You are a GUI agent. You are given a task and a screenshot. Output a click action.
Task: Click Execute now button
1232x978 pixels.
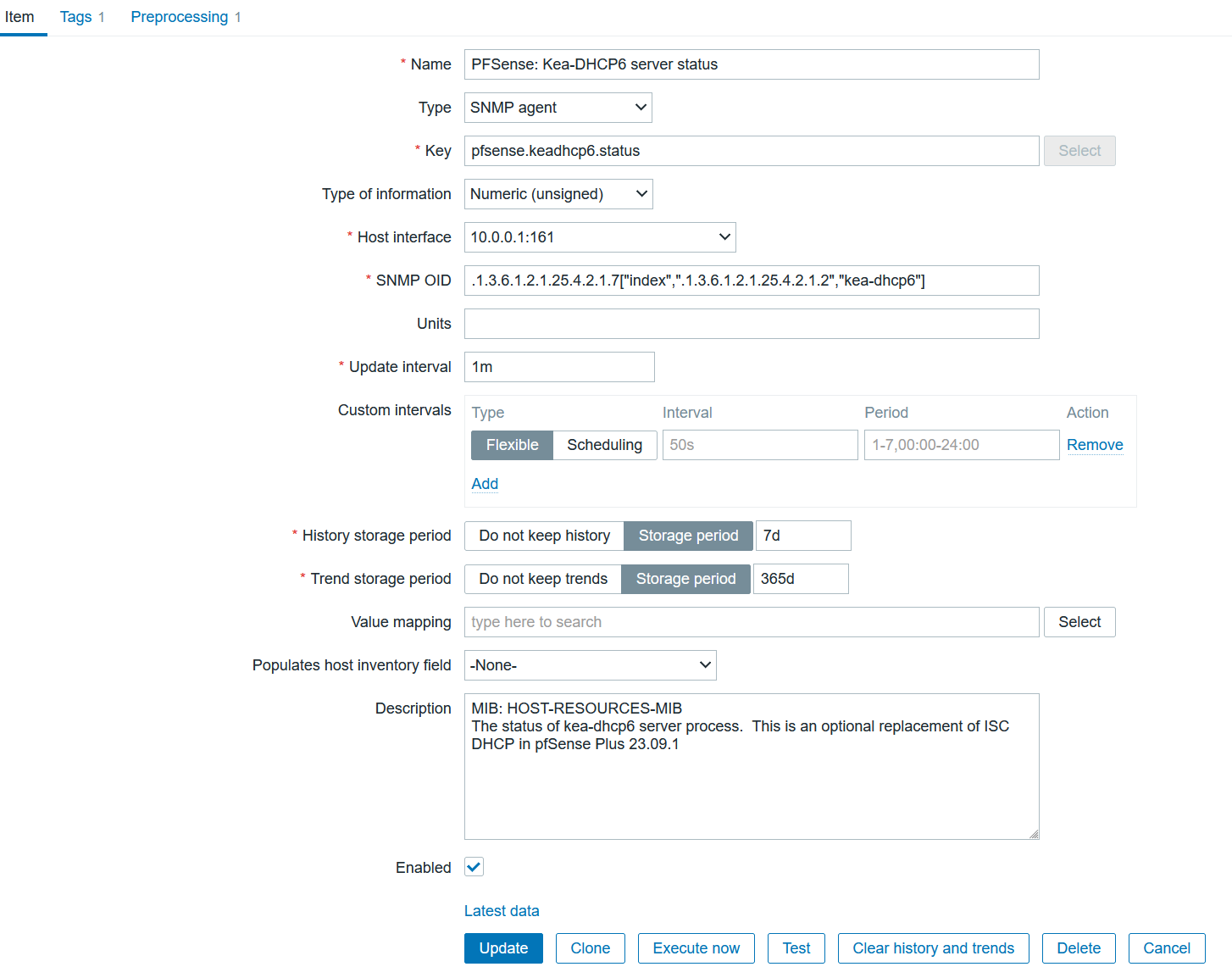click(696, 948)
